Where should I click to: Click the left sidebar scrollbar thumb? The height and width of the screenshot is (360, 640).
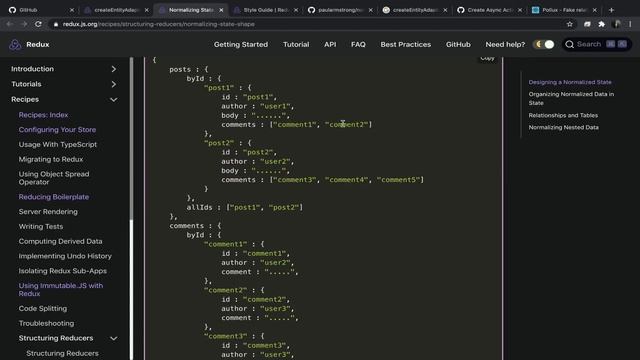[131, 139]
